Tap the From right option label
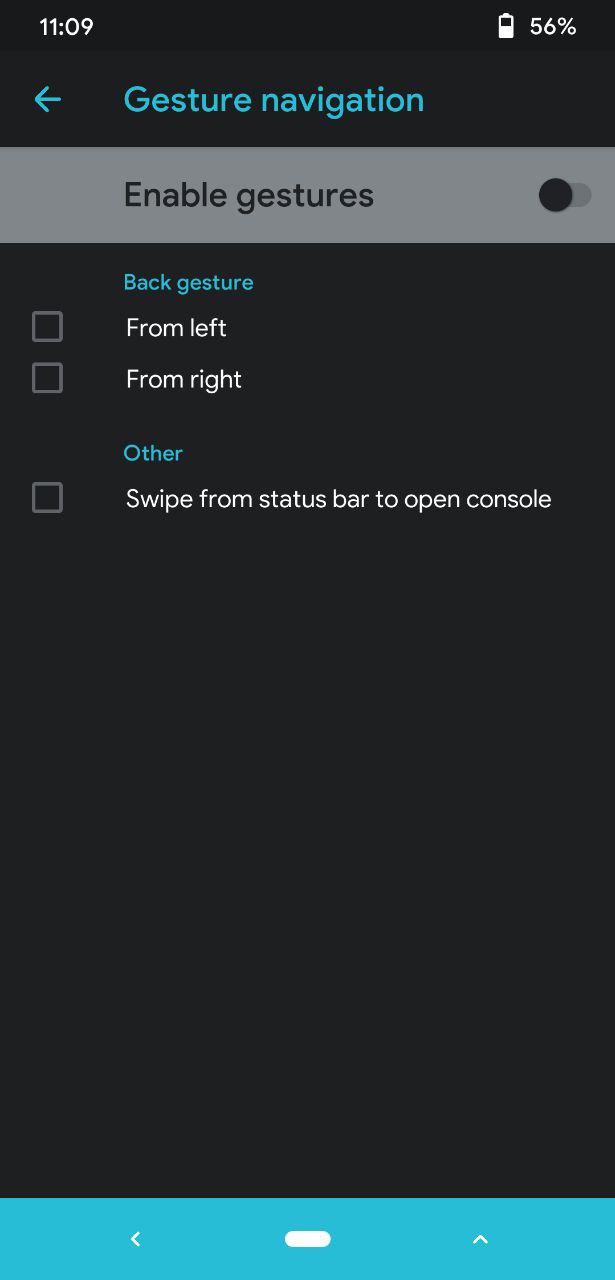Screen dimensions: 615x1280 [x=184, y=380]
